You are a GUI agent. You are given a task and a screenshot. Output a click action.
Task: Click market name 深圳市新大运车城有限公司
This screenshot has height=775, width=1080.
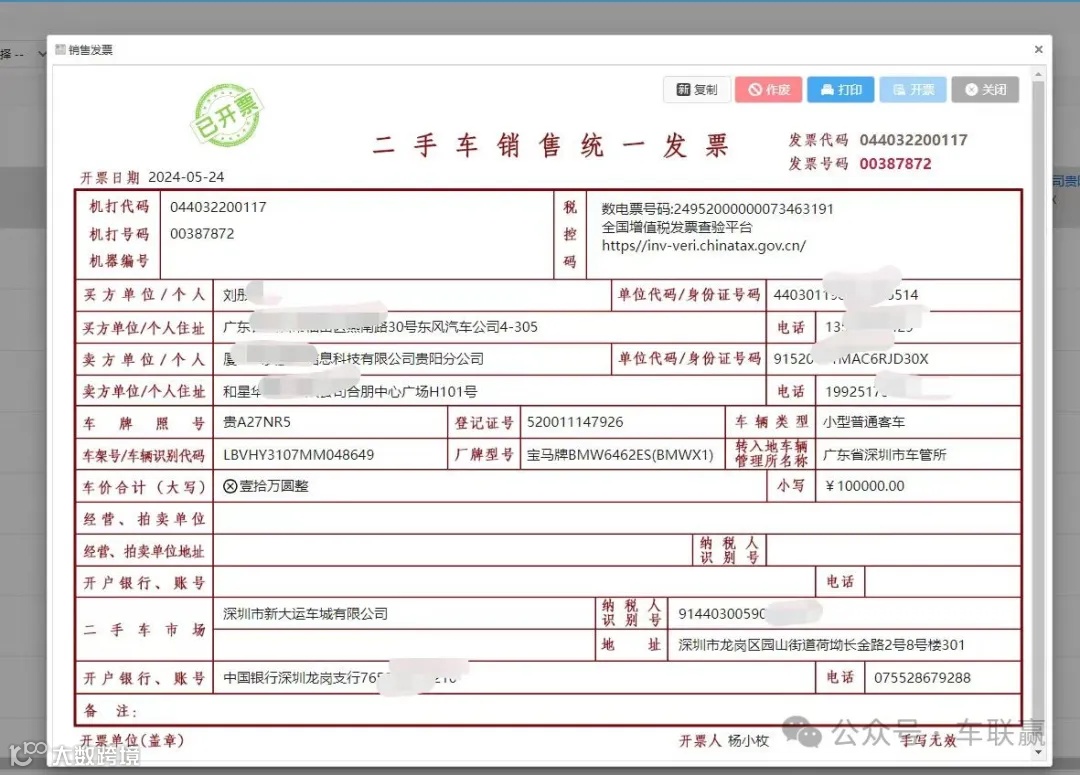click(305, 614)
